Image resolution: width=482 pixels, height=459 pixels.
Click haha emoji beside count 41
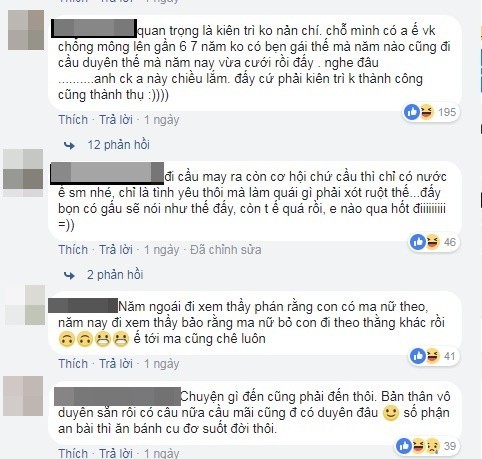click(x=432, y=356)
